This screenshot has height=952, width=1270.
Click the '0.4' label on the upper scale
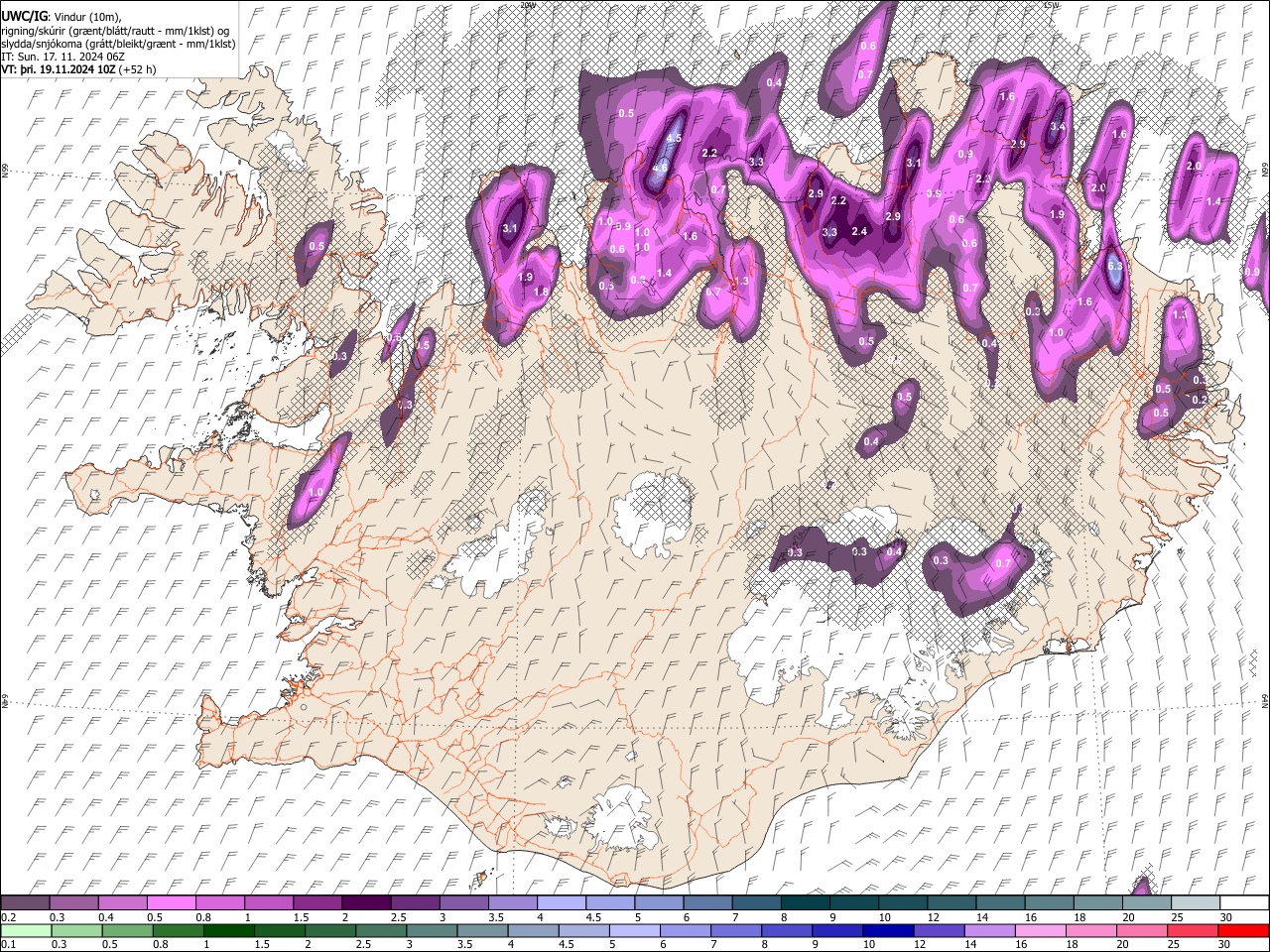[x=105, y=917]
